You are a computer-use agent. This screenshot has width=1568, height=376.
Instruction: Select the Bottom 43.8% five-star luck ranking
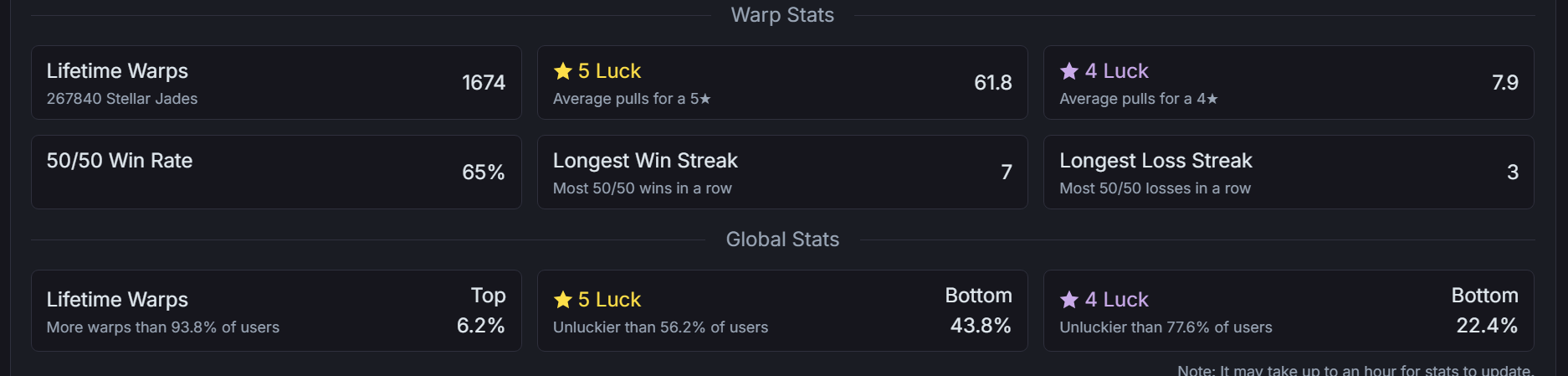click(x=979, y=311)
